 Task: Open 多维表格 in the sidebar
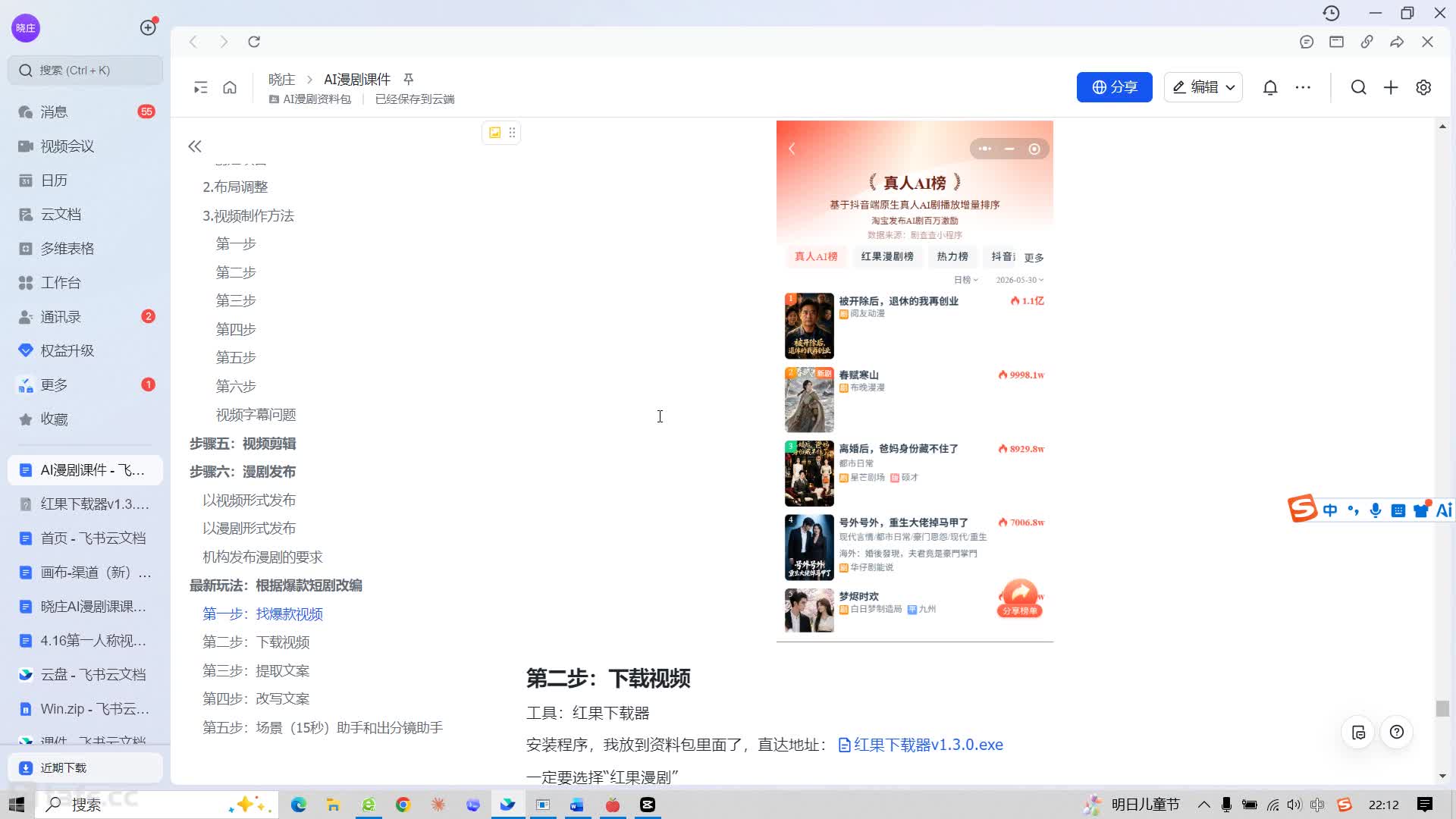[85, 248]
